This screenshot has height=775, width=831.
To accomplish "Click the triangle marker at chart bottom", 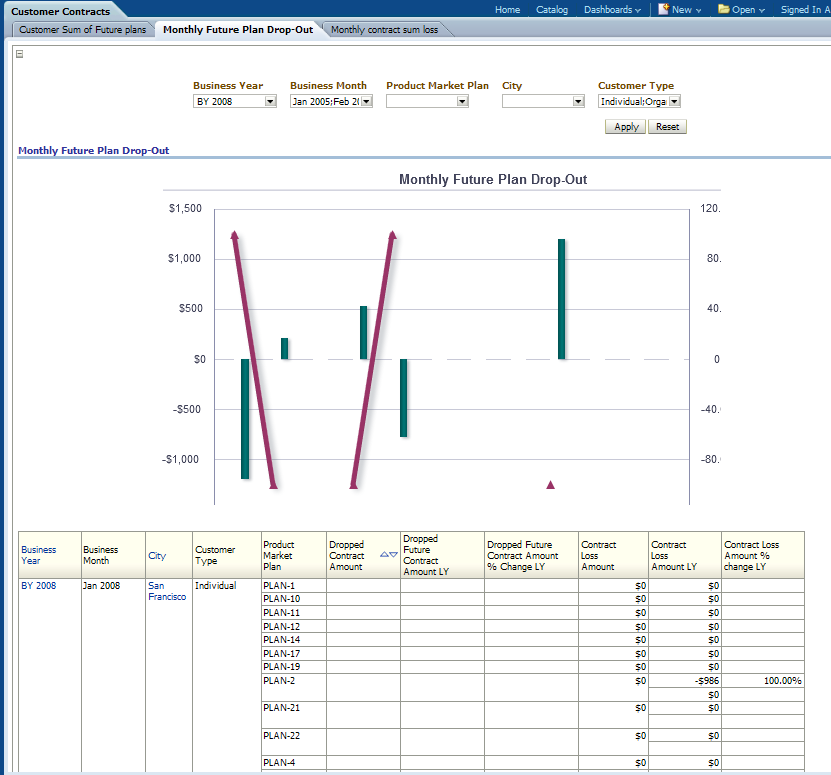I will coord(550,485).
